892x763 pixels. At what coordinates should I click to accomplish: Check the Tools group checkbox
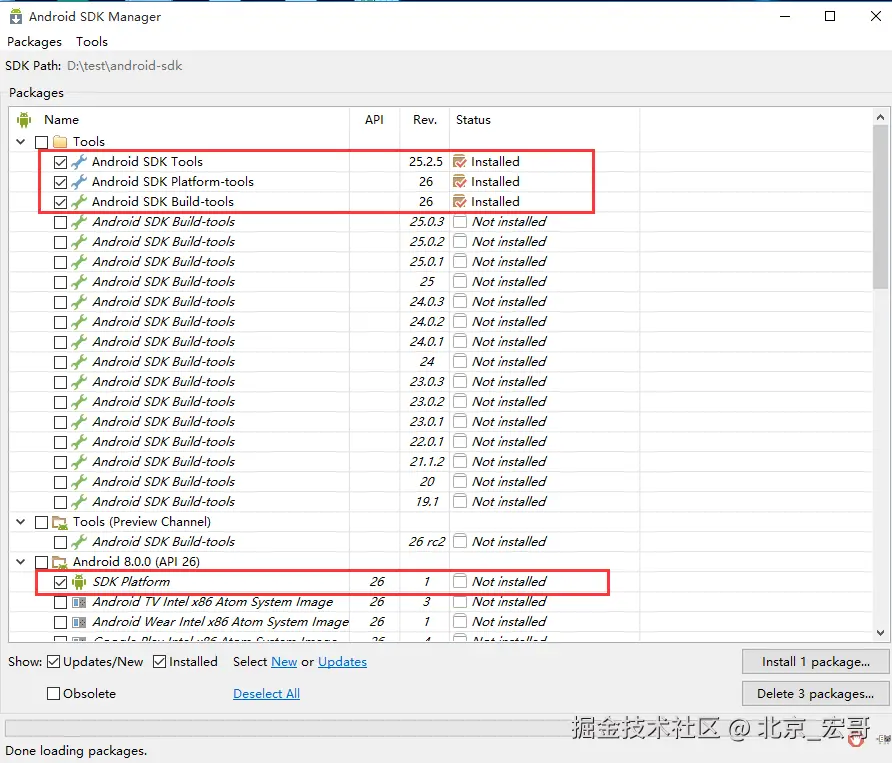tap(42, 142)
